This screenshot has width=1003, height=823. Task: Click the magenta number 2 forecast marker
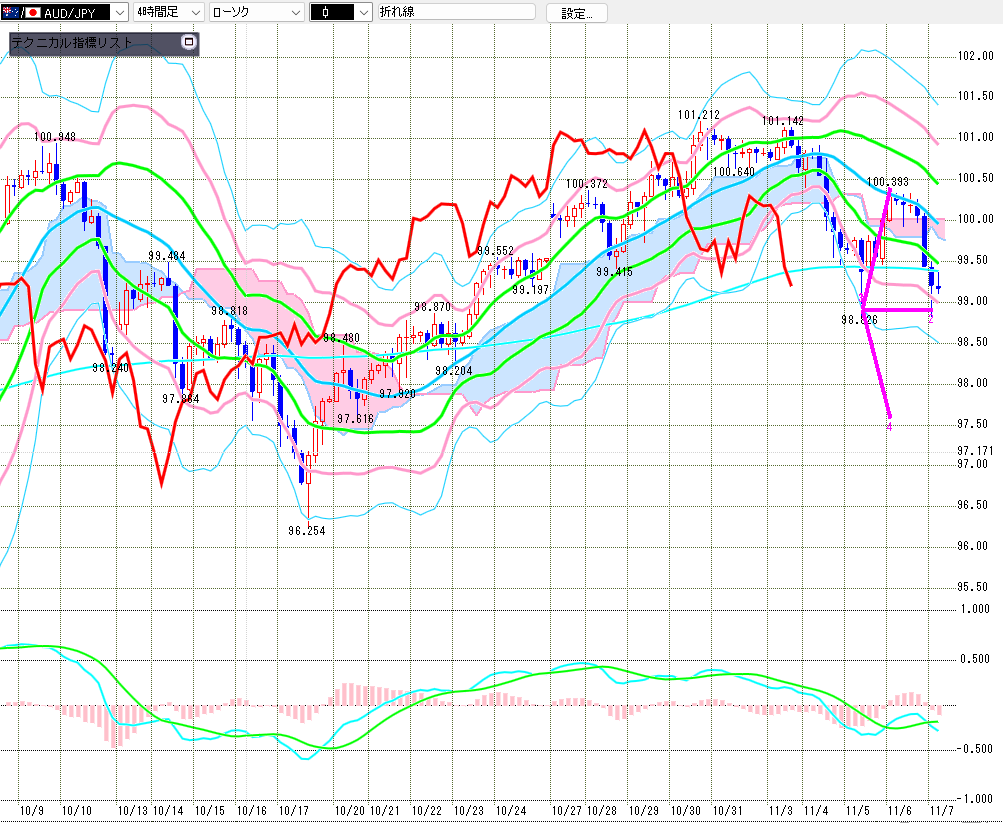[x=930, y=319]
